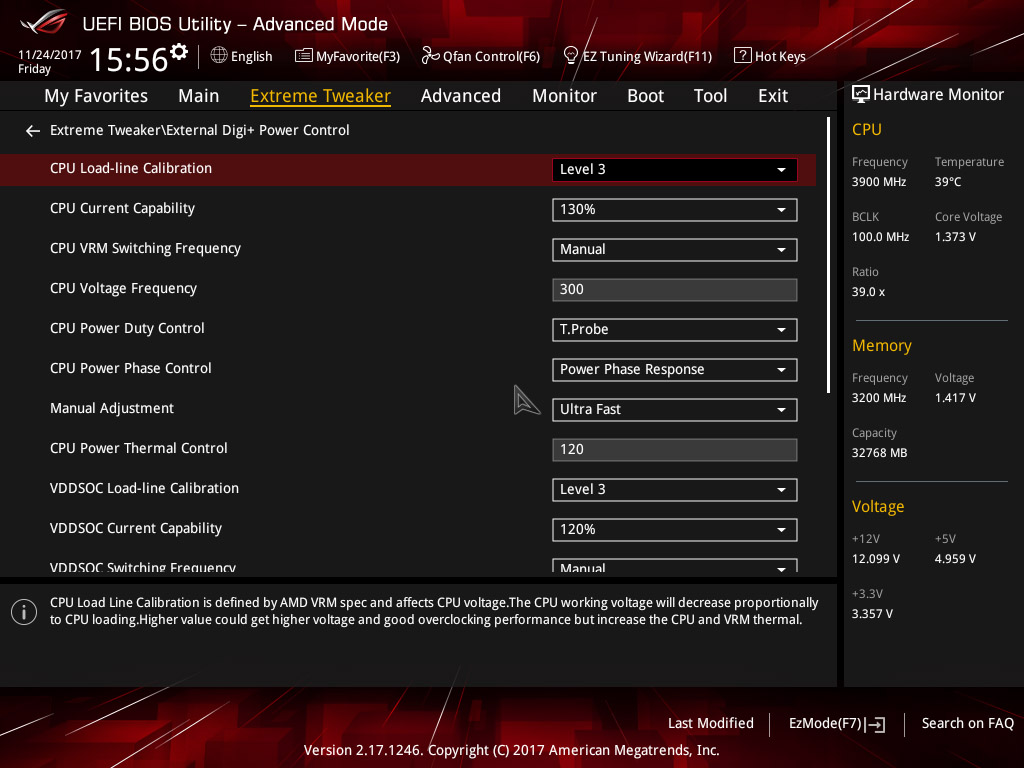Click the ROG logo icon

click(44, 22)
